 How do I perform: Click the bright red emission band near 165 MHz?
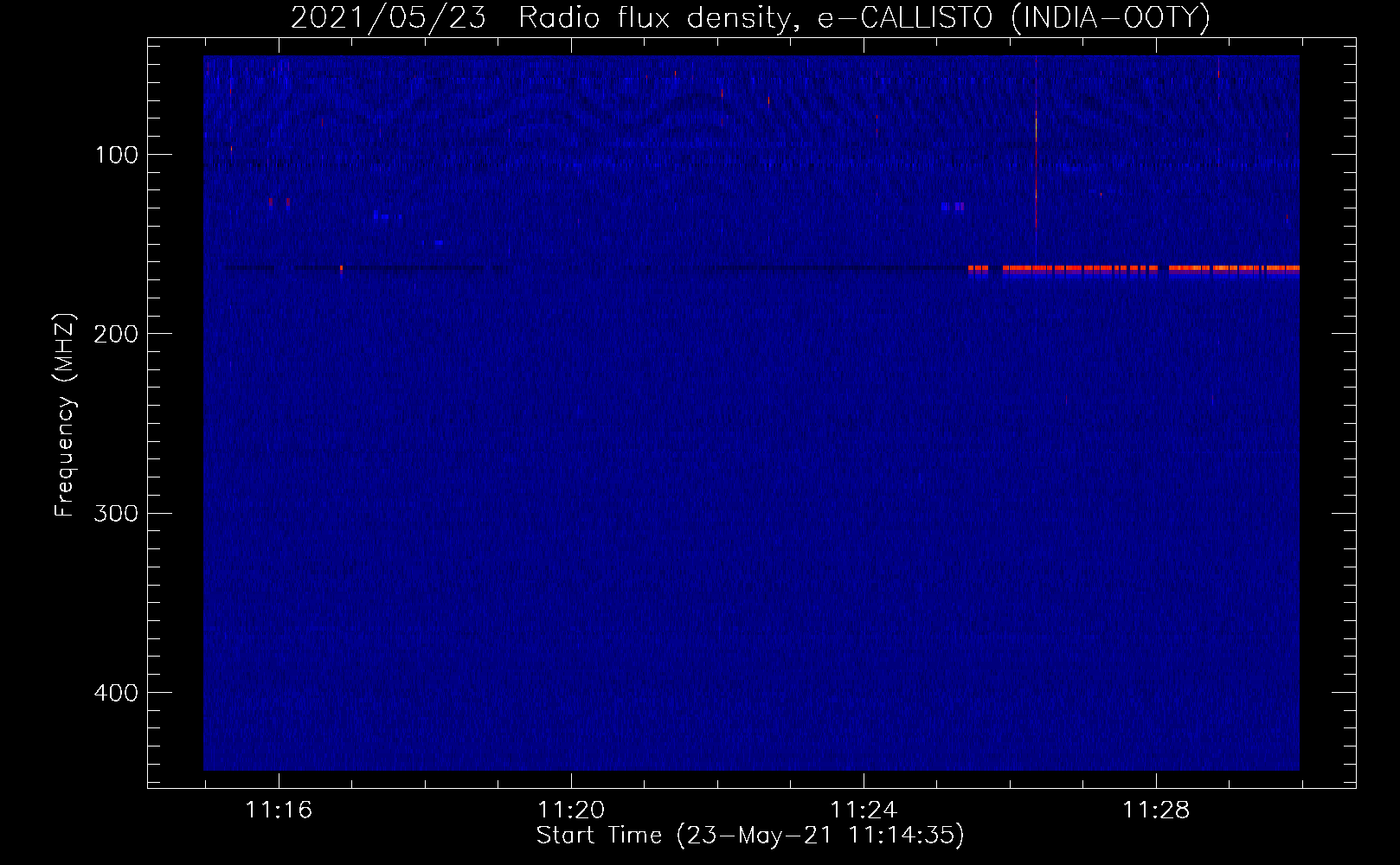tap(1133, 269)
